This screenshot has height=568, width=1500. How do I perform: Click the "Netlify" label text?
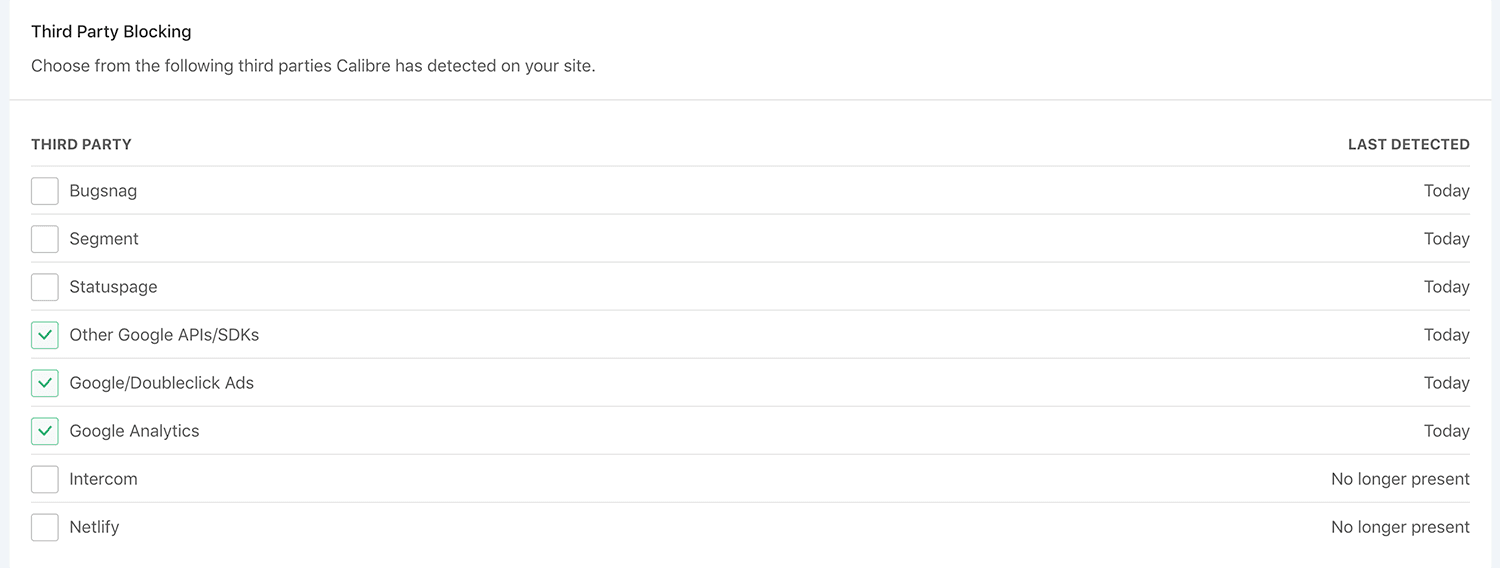click(94, 527)
